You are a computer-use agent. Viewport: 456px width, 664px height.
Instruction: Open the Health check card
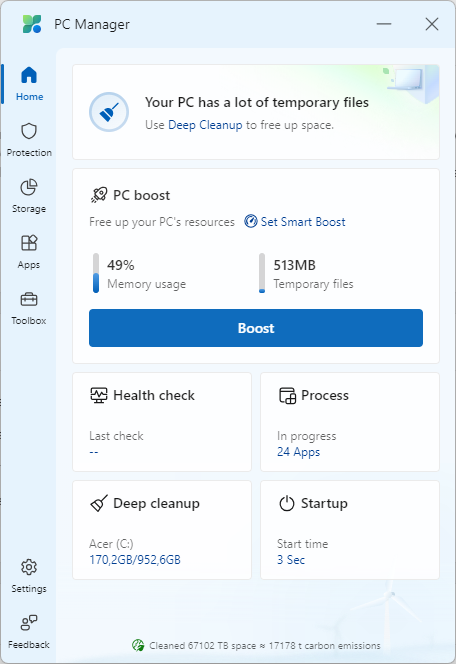[162, 422]
